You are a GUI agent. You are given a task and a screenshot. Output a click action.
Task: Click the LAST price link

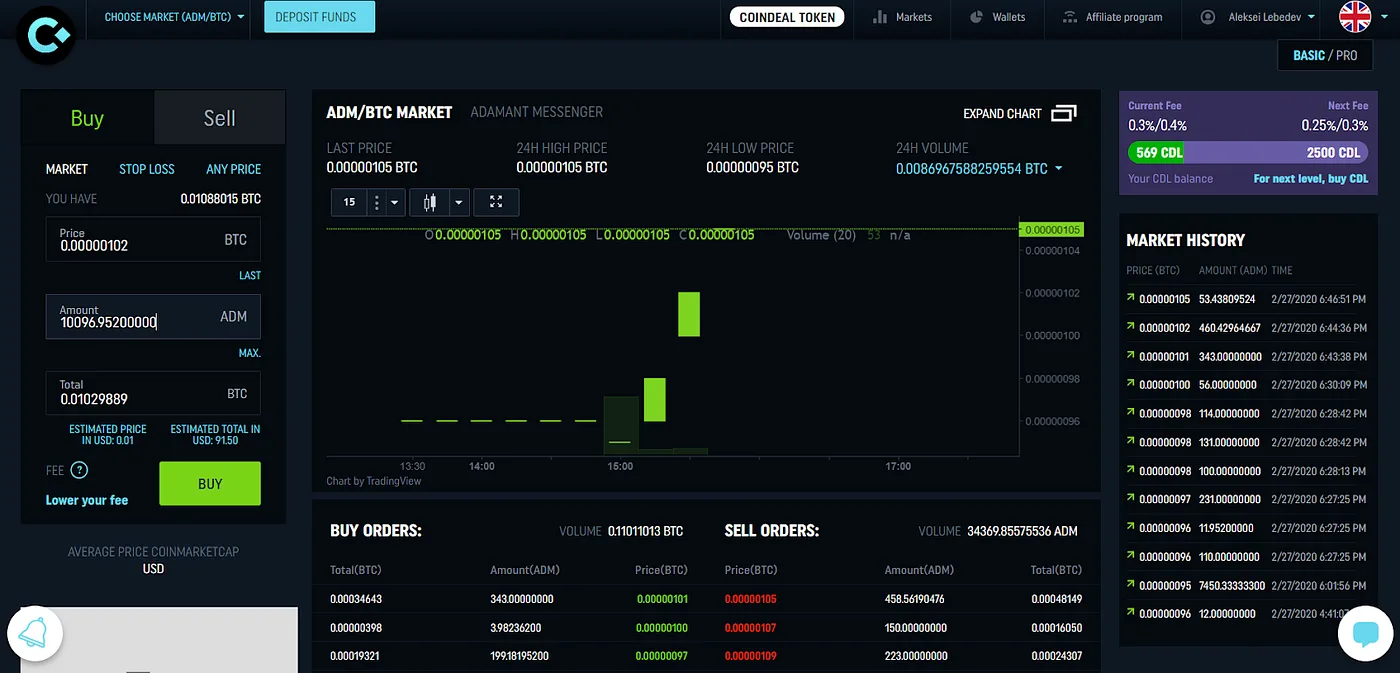click(250, 275)
